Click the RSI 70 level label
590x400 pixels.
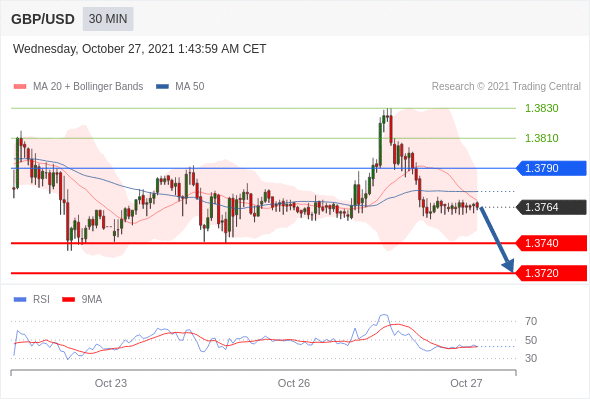(531, 321)
